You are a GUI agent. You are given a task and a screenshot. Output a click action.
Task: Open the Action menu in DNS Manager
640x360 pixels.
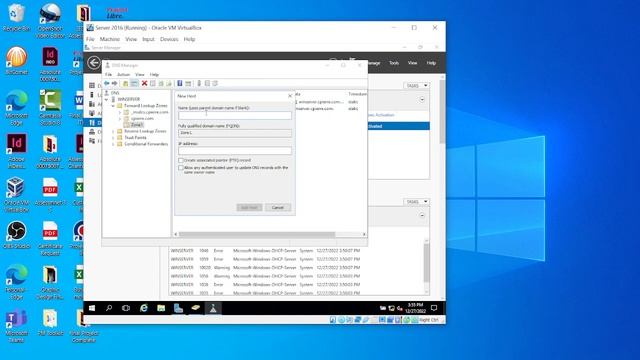coord(123,75)
